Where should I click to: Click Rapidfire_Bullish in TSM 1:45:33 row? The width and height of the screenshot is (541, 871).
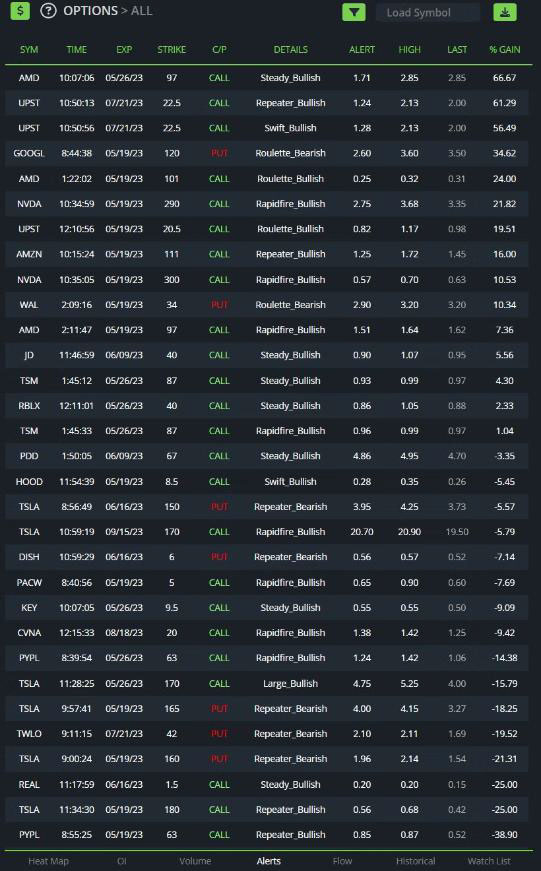290,431
